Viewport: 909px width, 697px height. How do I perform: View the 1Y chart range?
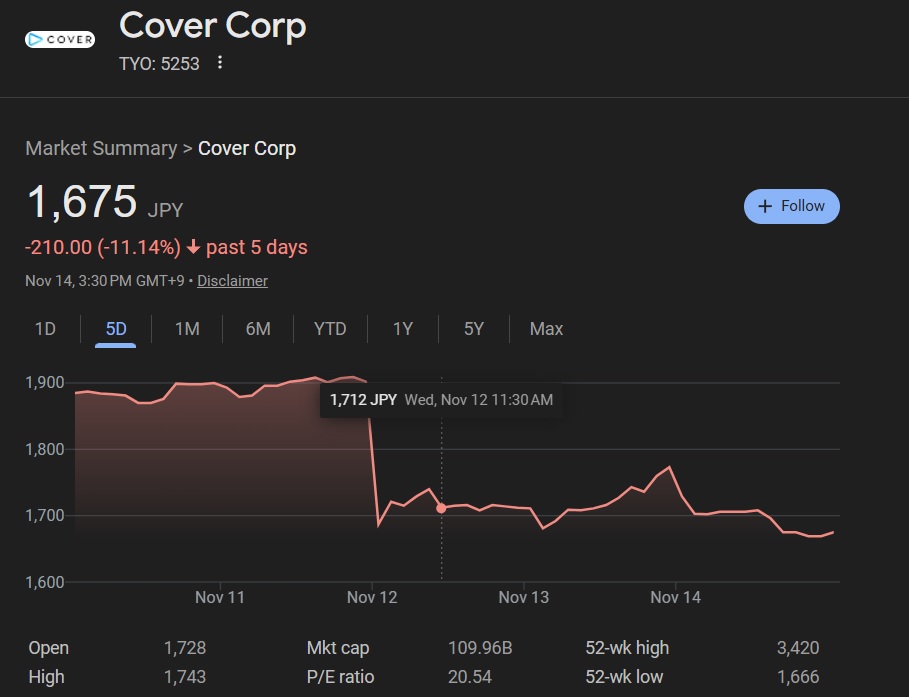[402, 329]
